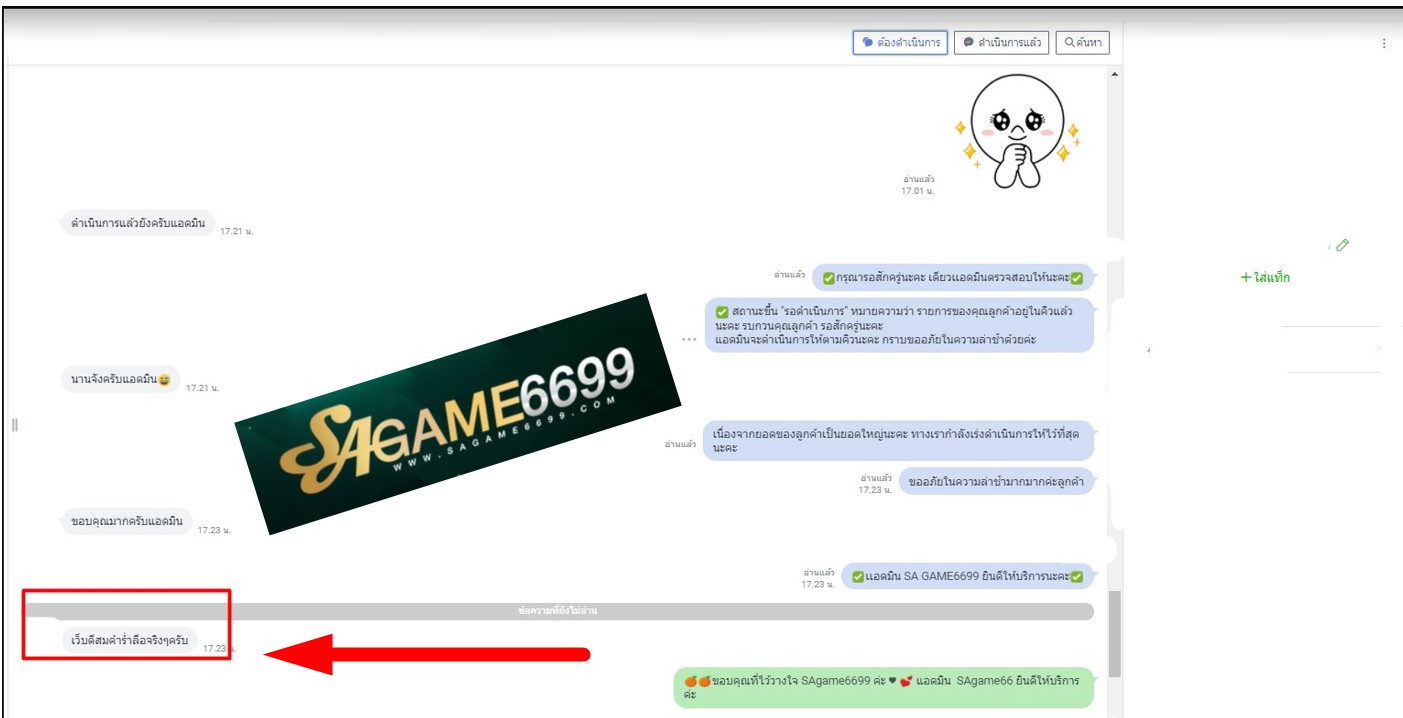The height and width of the screenshot is (718, 1403).
Task: Click the "นานจังครับแอดมิน" customer message
Action: point(121,380)
